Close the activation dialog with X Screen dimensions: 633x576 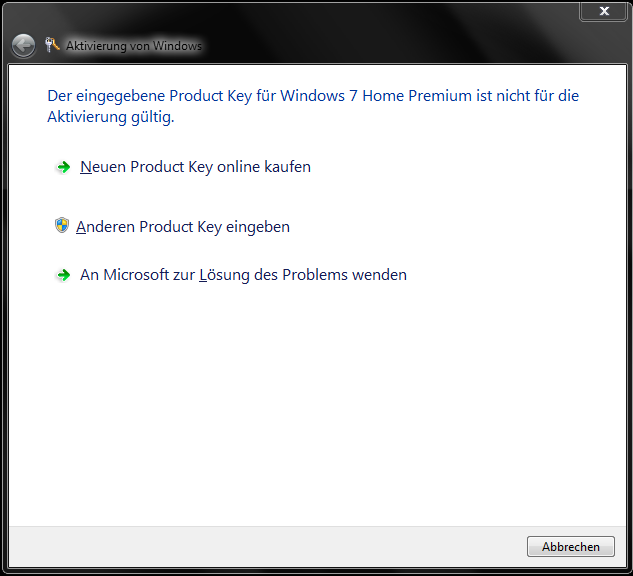coord(604,11)
